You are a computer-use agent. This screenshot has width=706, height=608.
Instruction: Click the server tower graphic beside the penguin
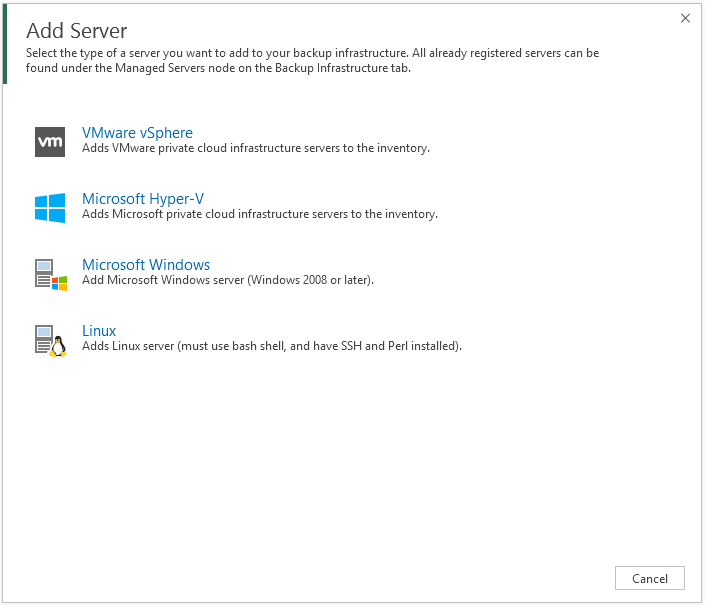[x=43, y=338]
